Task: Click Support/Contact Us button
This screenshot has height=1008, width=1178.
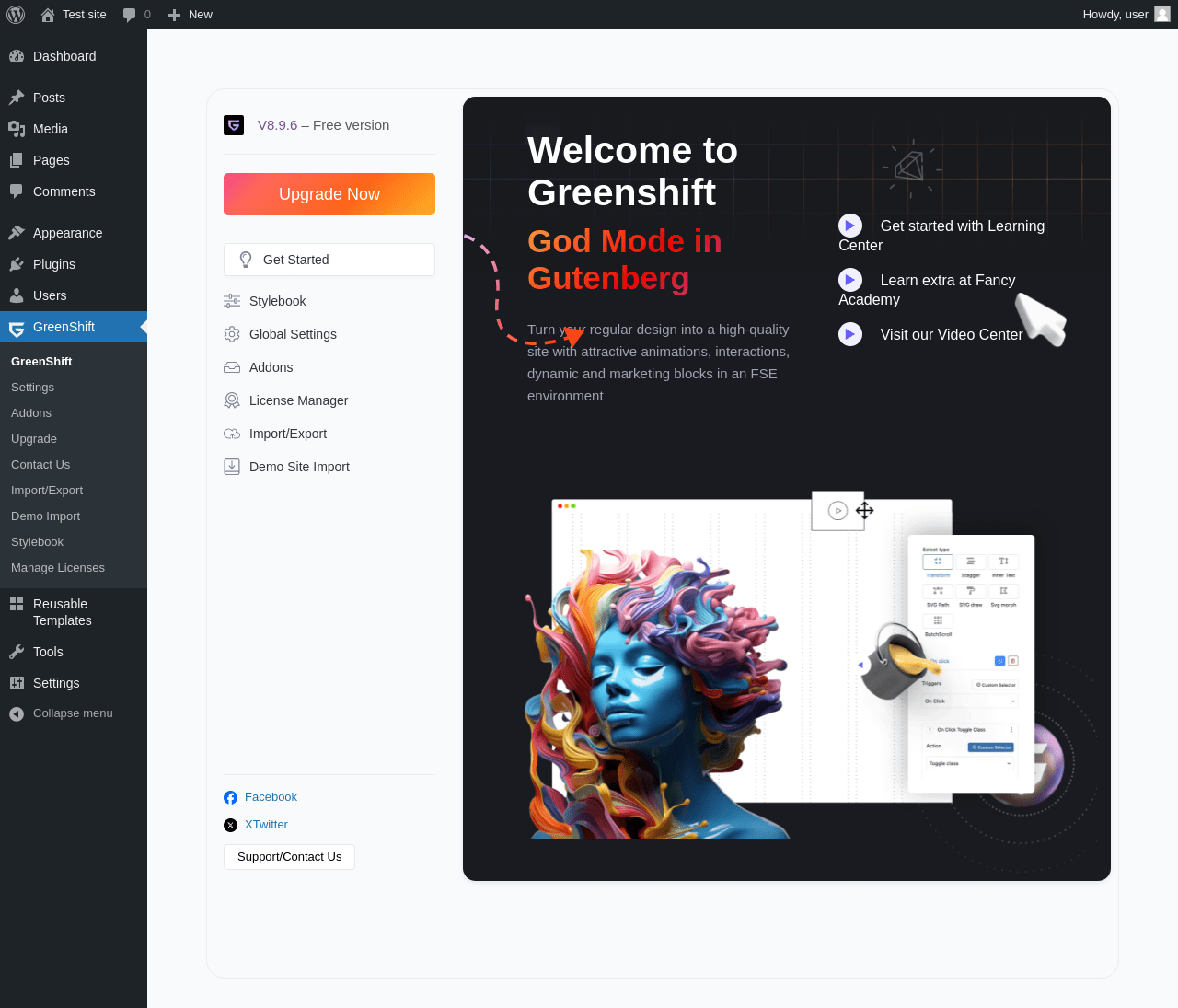Action: pyautogui.click(x=289, y=857)
